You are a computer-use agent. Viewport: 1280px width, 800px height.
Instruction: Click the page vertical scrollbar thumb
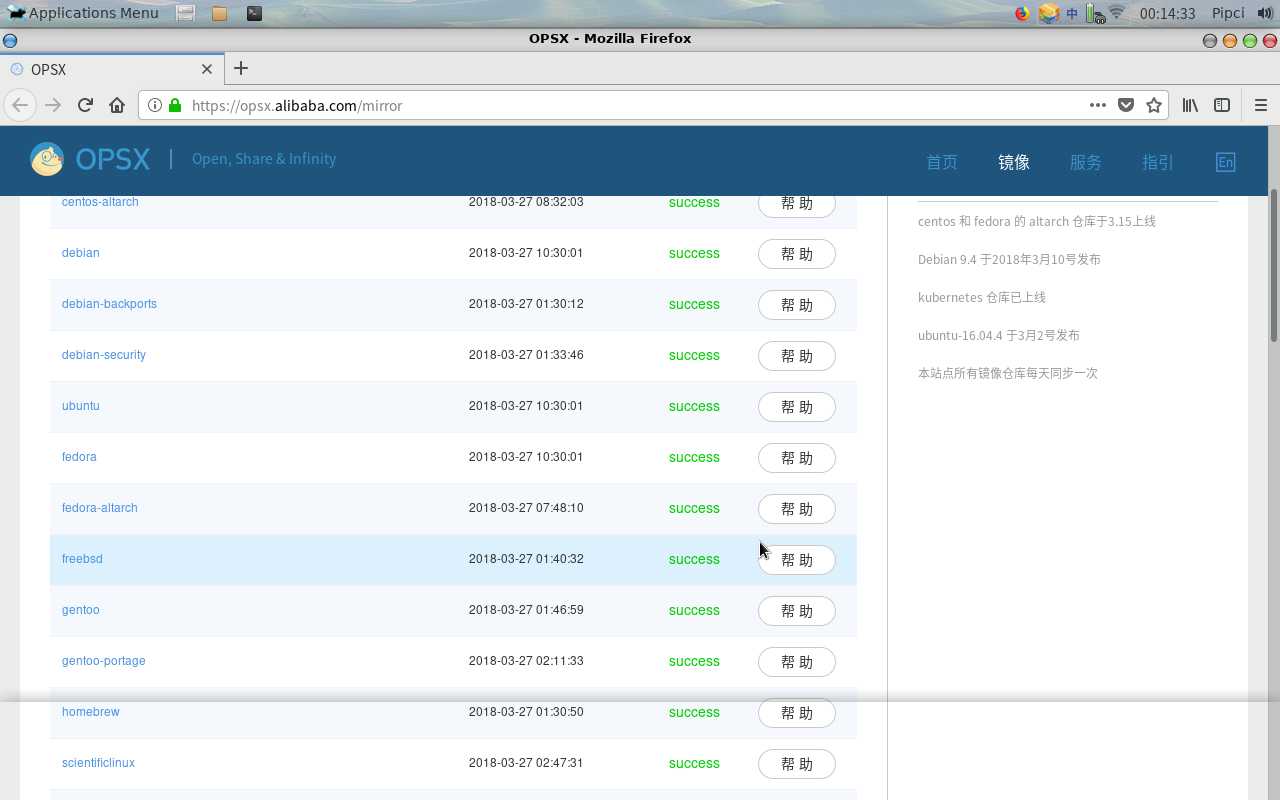(1274, 265)
